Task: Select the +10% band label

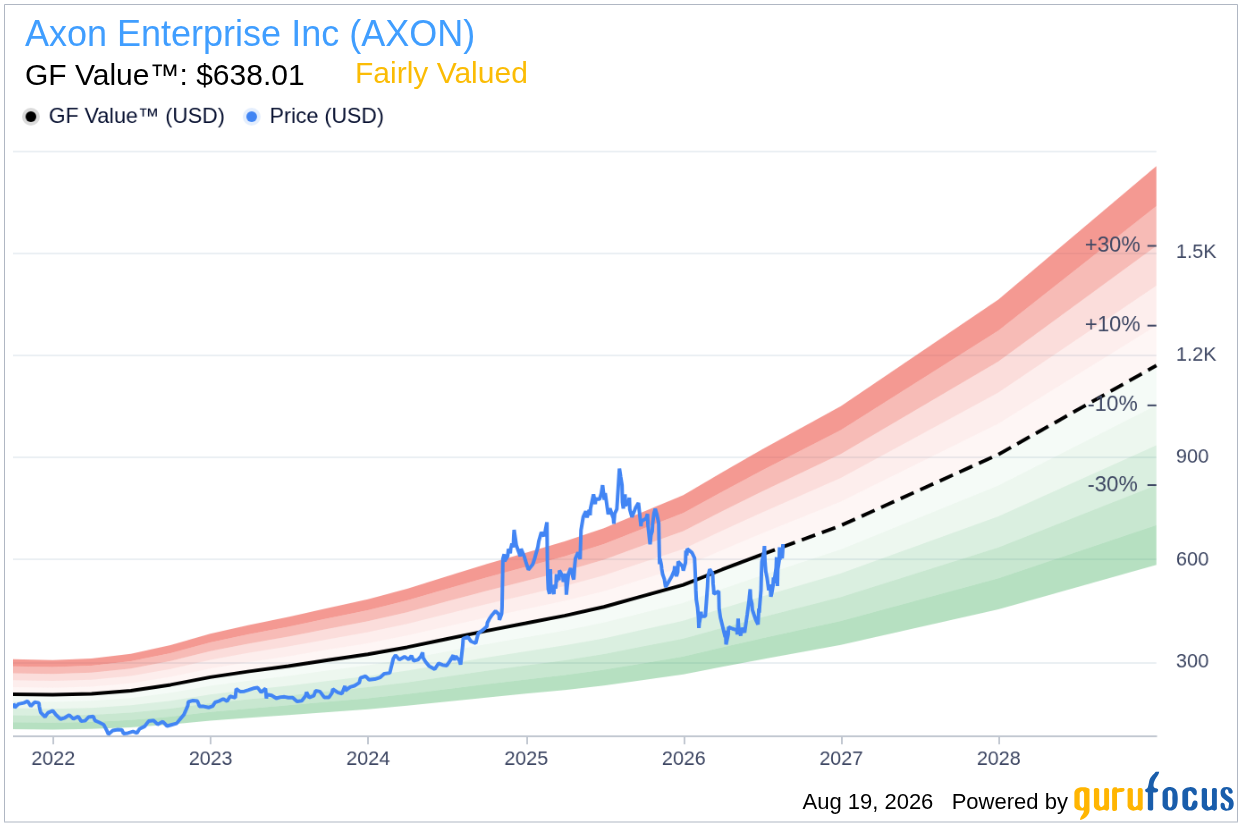Action: pyautogui.click(x=1113, y=324)
